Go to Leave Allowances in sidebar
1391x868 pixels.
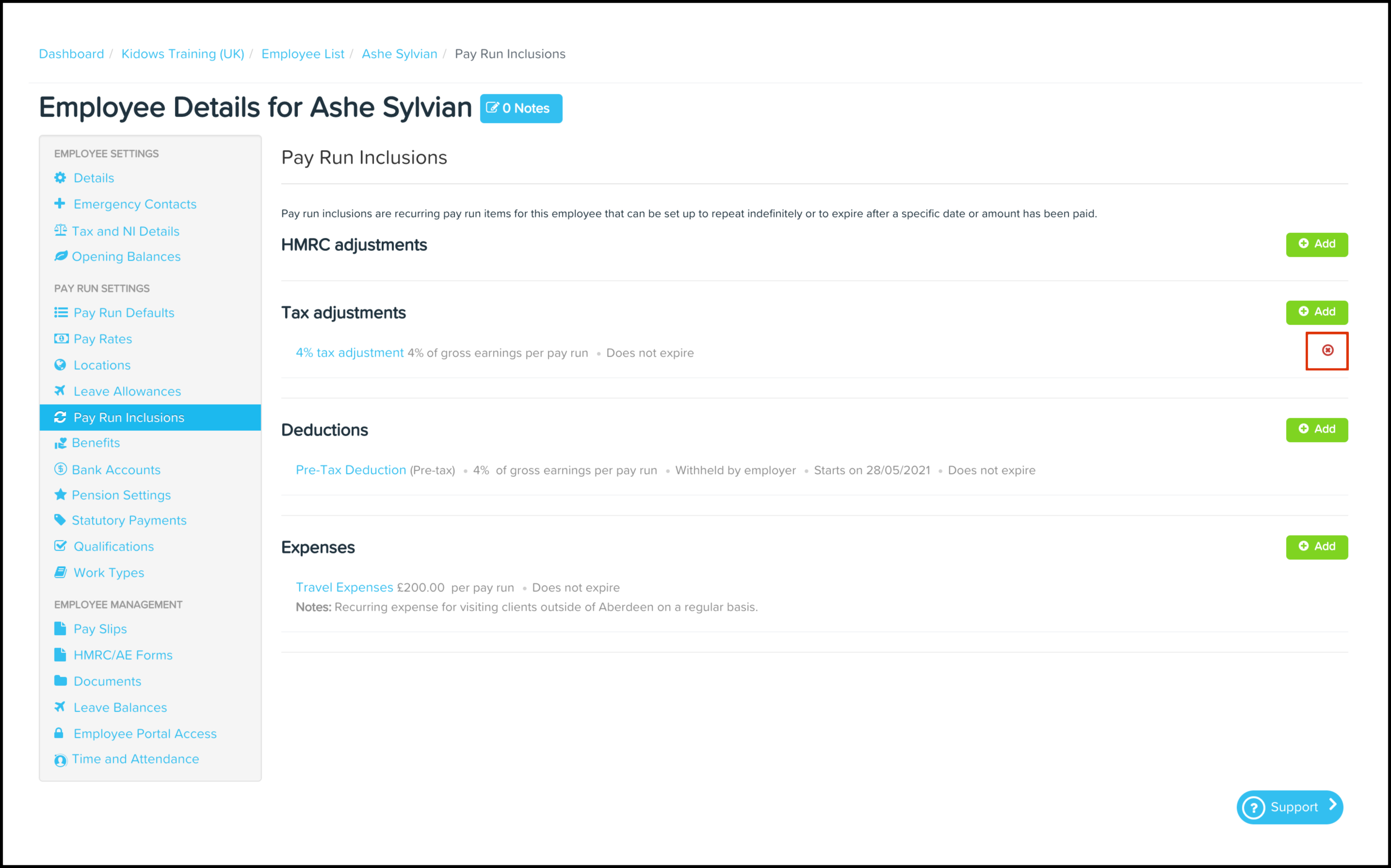(x=127, y=391)
